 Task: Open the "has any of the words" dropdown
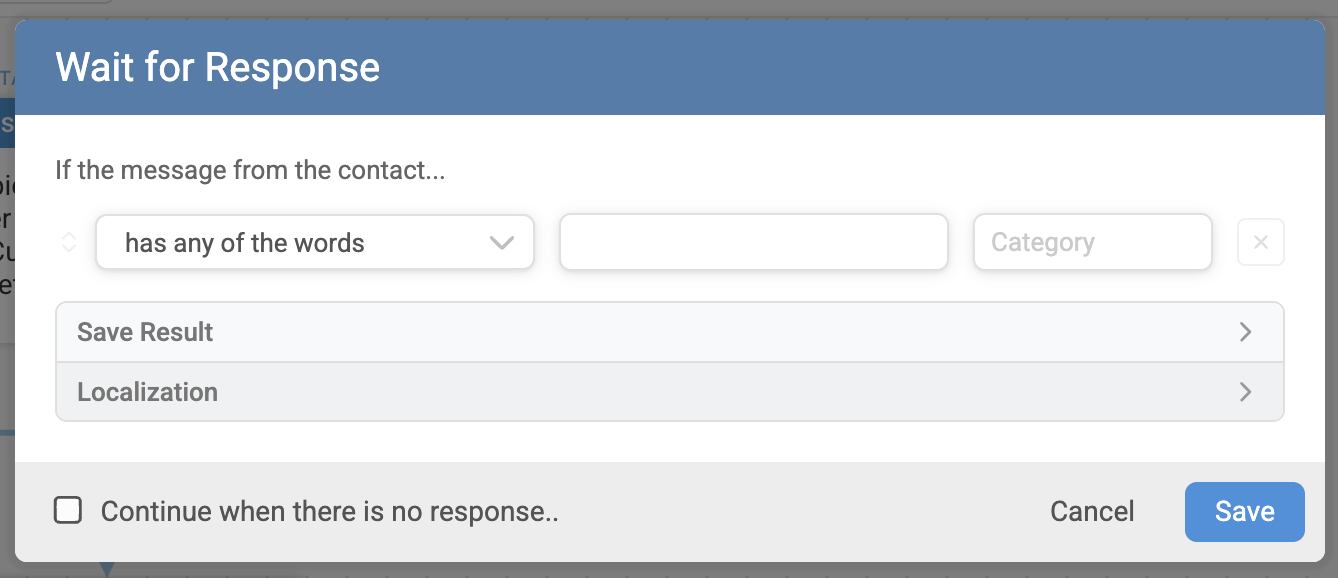pos(315,242)
